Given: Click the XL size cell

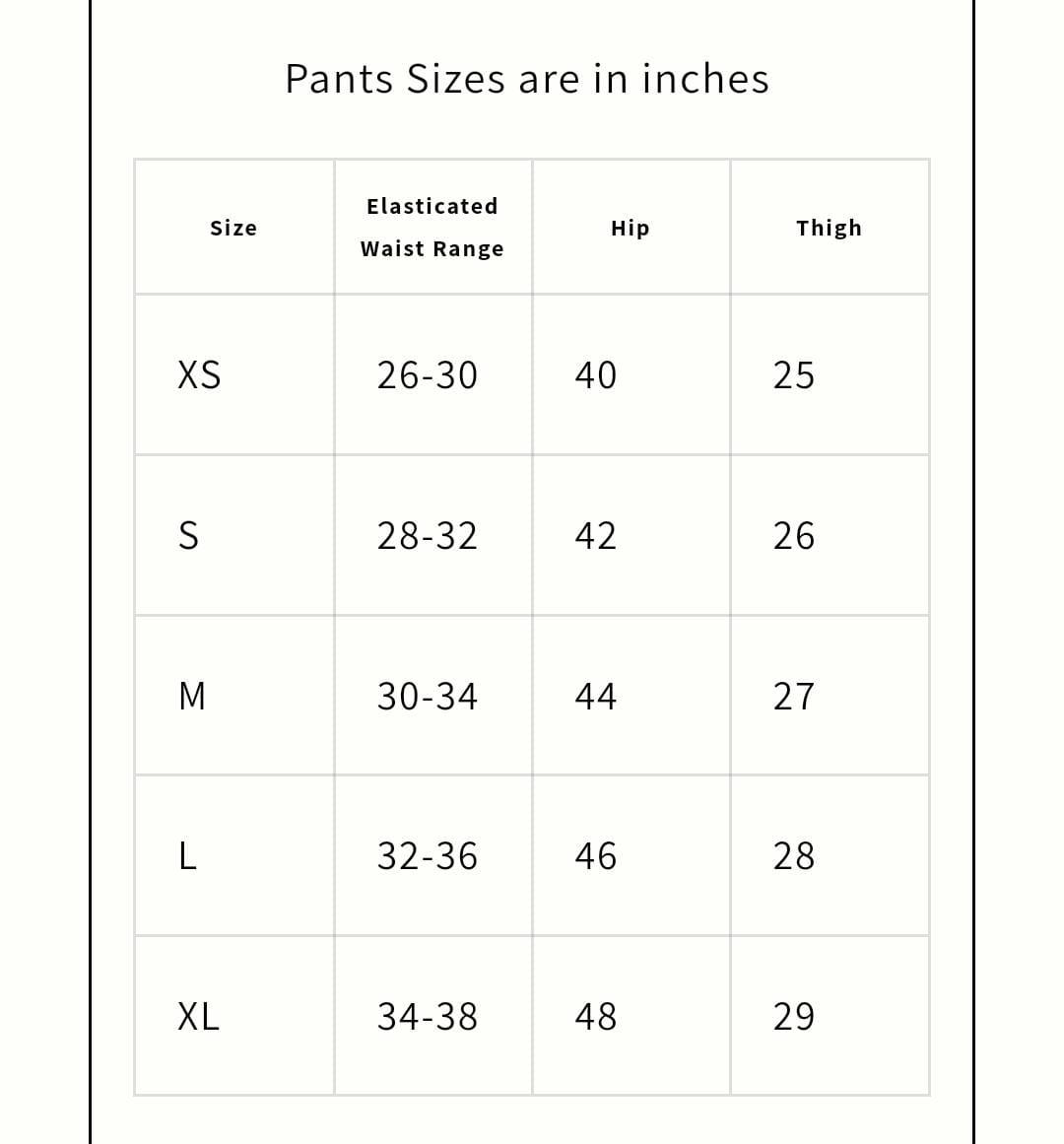Looking at the screenshot, I should [x=198, y=1016].
